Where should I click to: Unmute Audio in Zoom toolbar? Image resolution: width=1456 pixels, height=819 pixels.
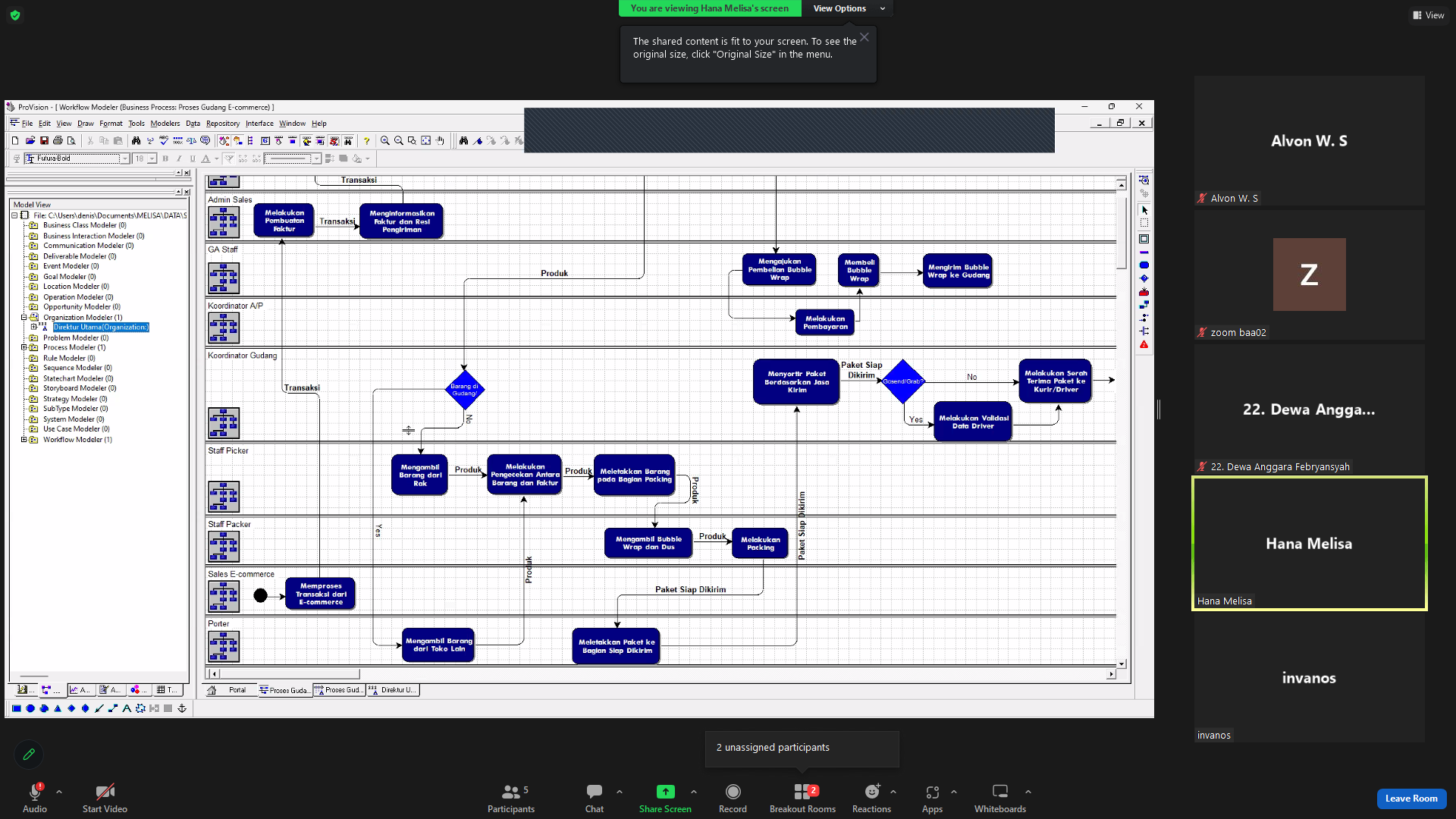[x=35, y=799]
